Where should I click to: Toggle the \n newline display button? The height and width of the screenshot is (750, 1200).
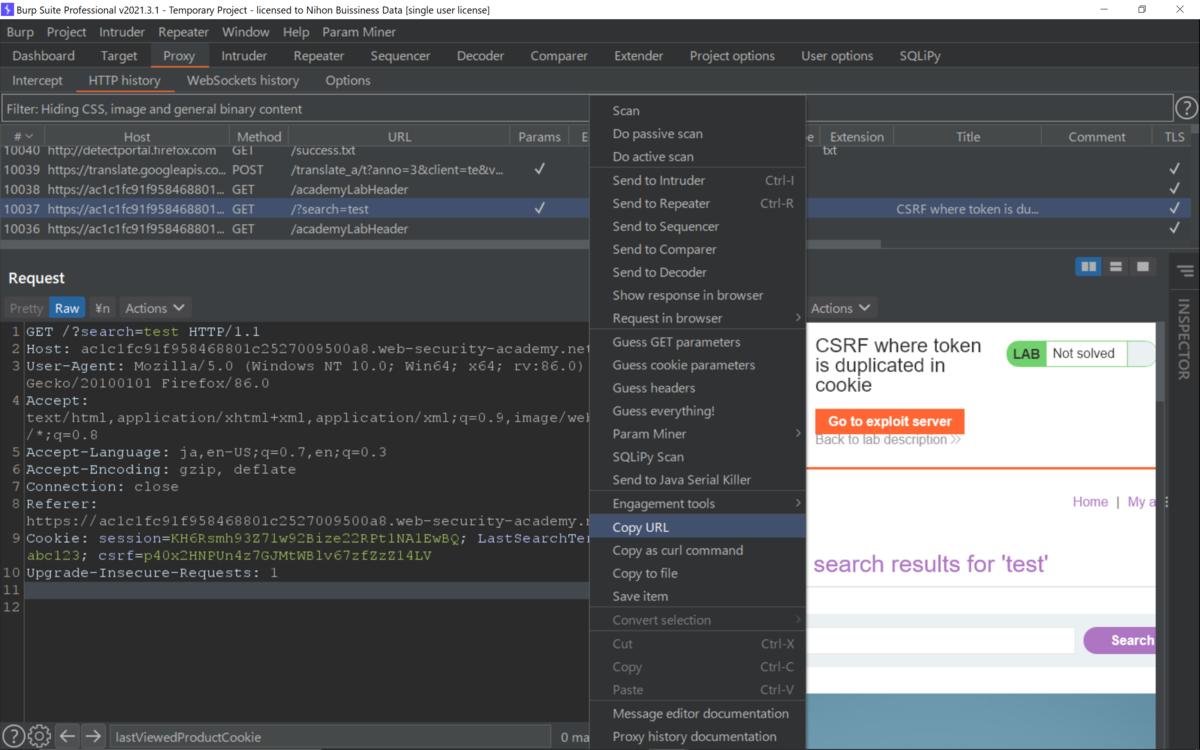coord(102,308)
